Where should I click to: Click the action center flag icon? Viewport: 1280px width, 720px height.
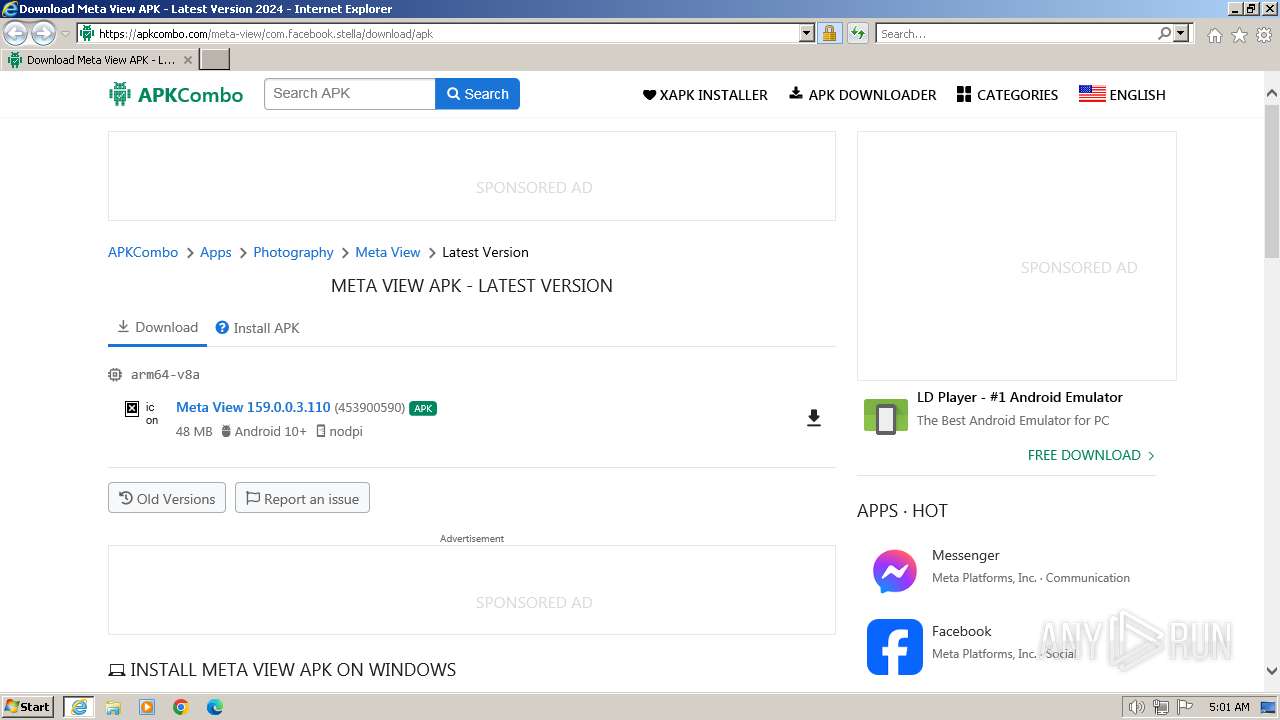[x=1185, y=707]
